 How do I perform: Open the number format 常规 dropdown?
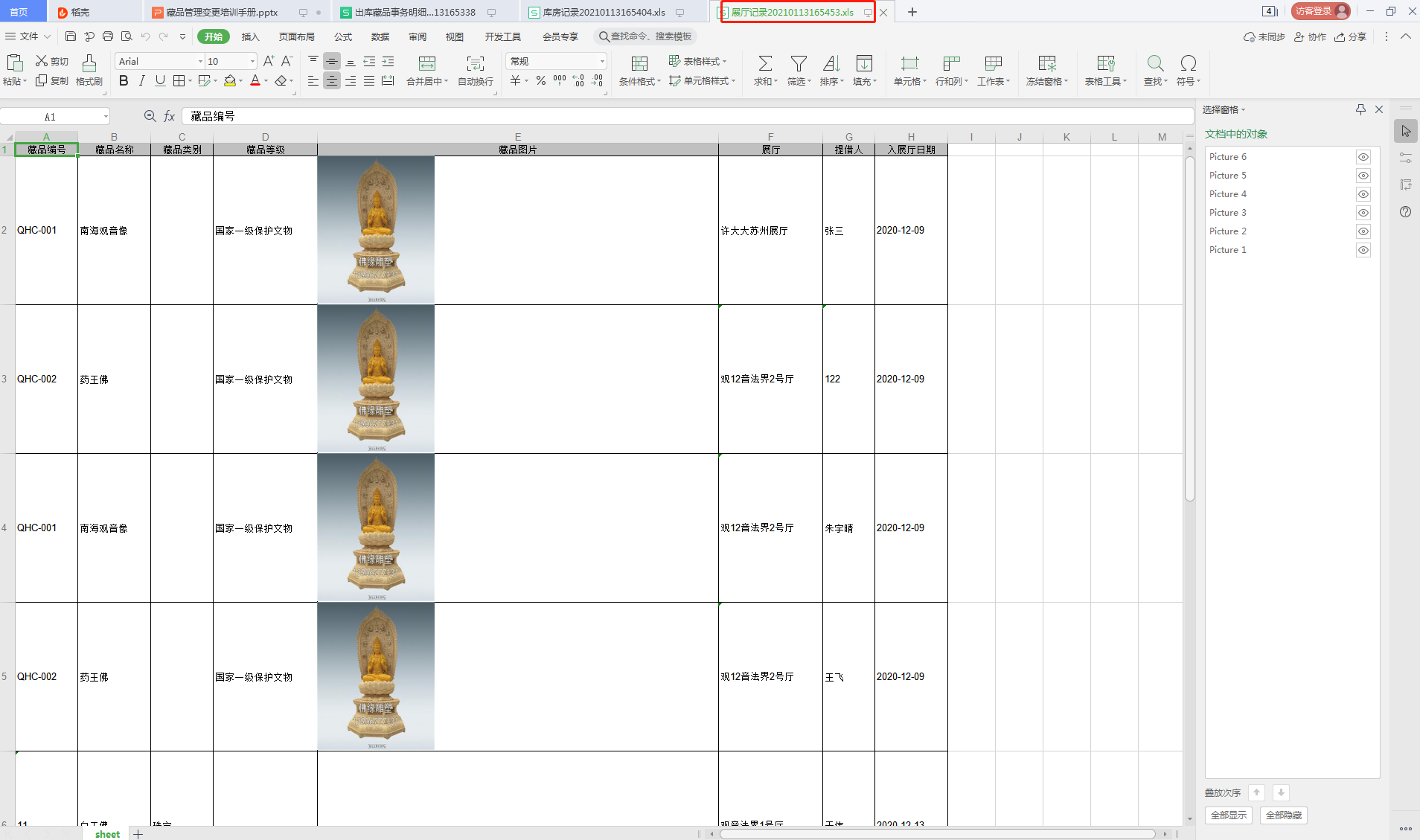[x=602, y=61]
